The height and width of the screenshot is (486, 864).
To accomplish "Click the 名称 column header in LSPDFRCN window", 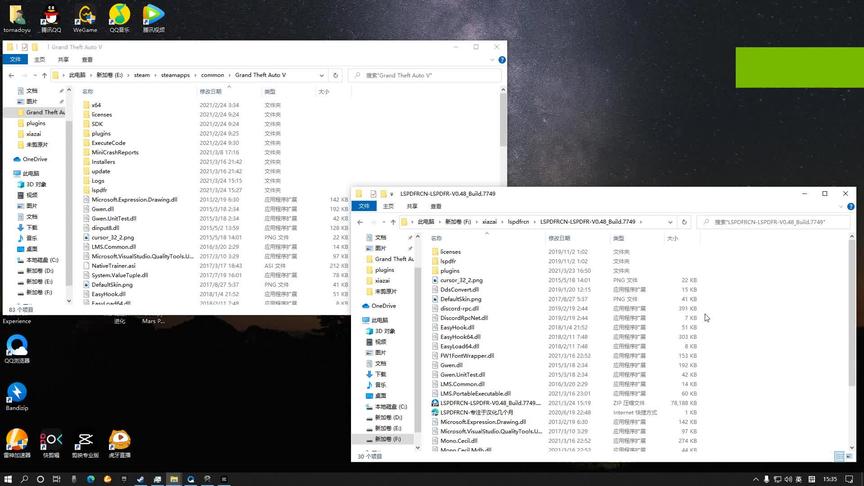I will pos(437,238).
